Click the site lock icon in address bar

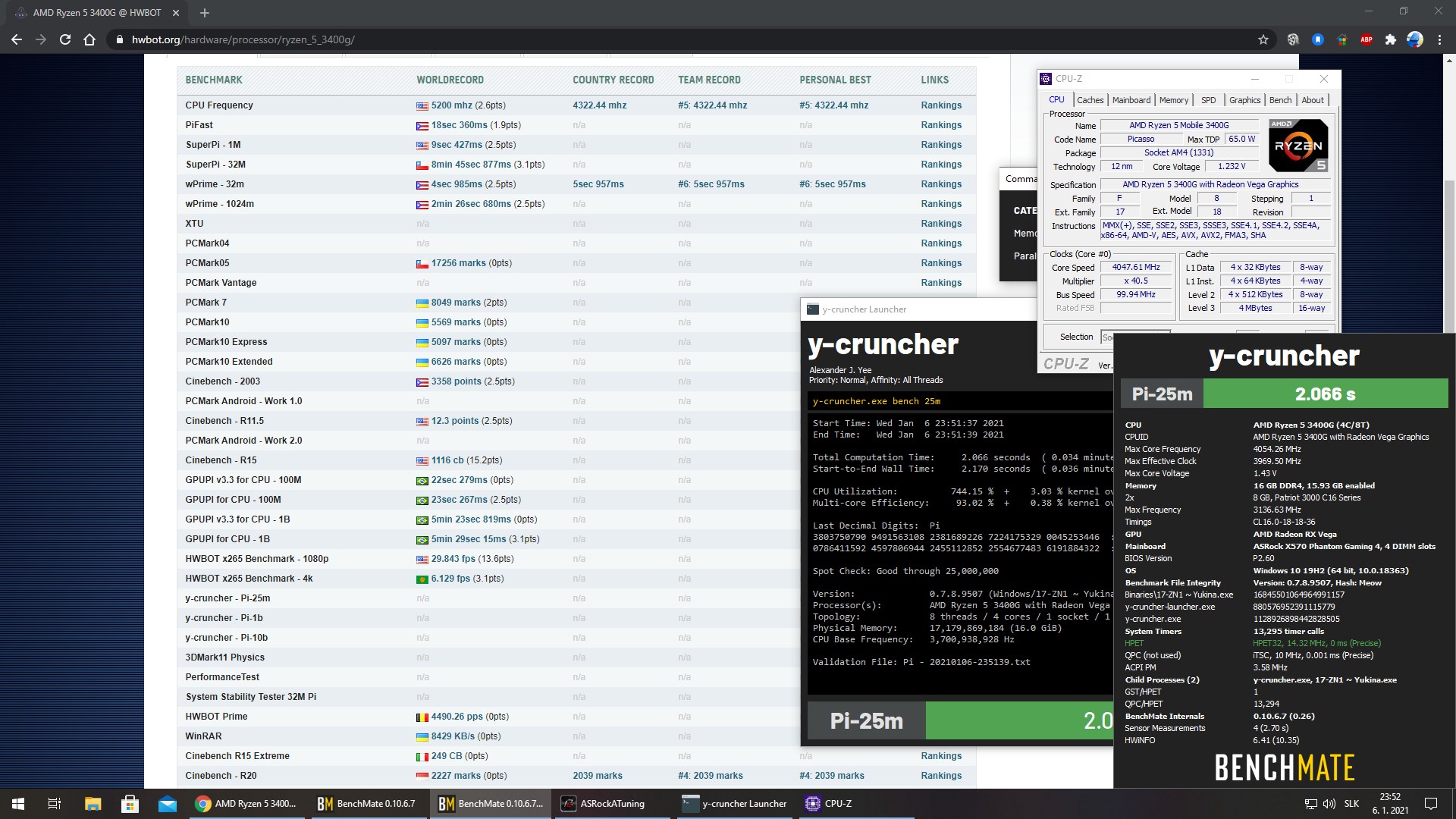pyautogui.click(x=119, y=39)
